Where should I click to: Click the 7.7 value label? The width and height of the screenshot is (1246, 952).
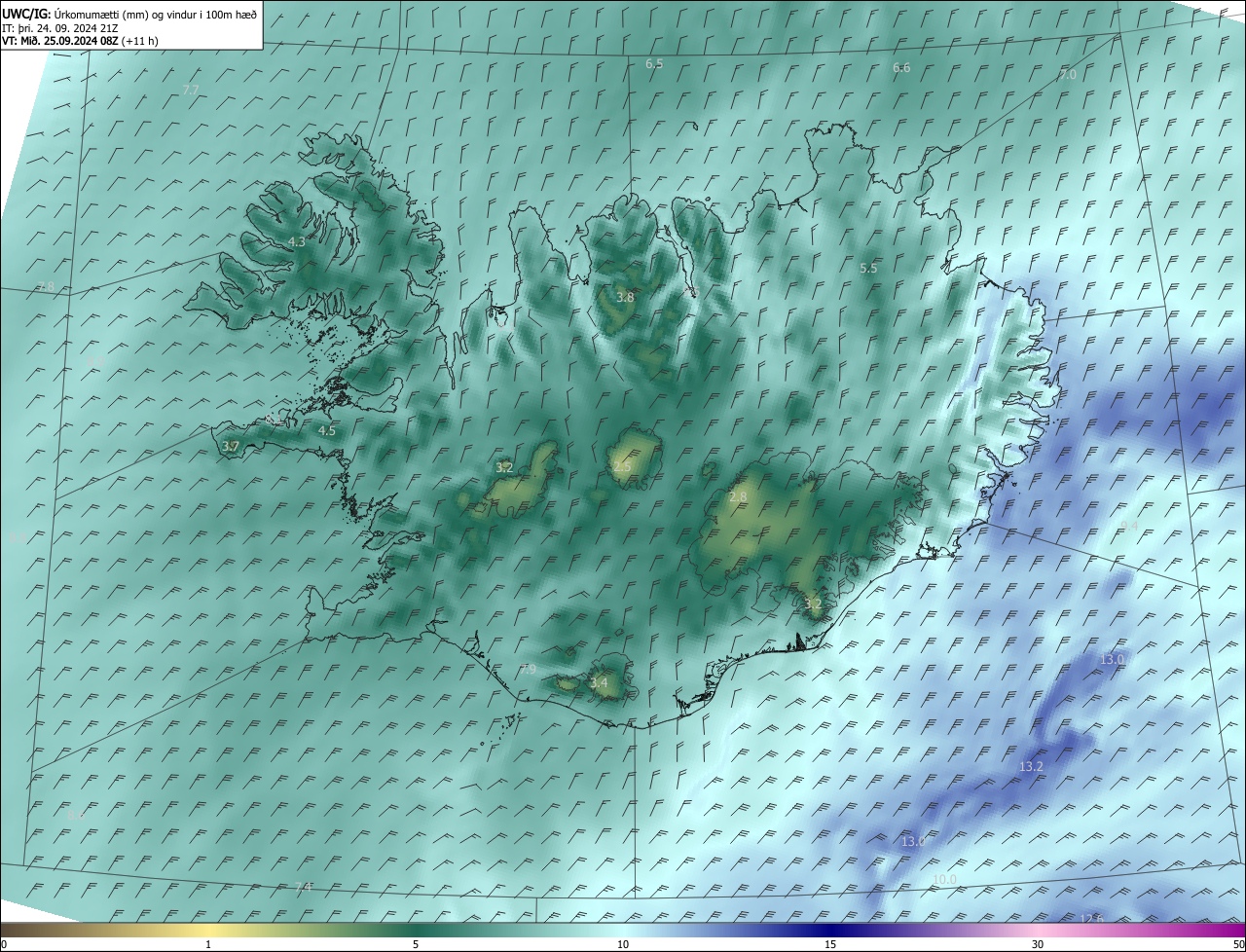pyautogui.click(x=191, y=90)
